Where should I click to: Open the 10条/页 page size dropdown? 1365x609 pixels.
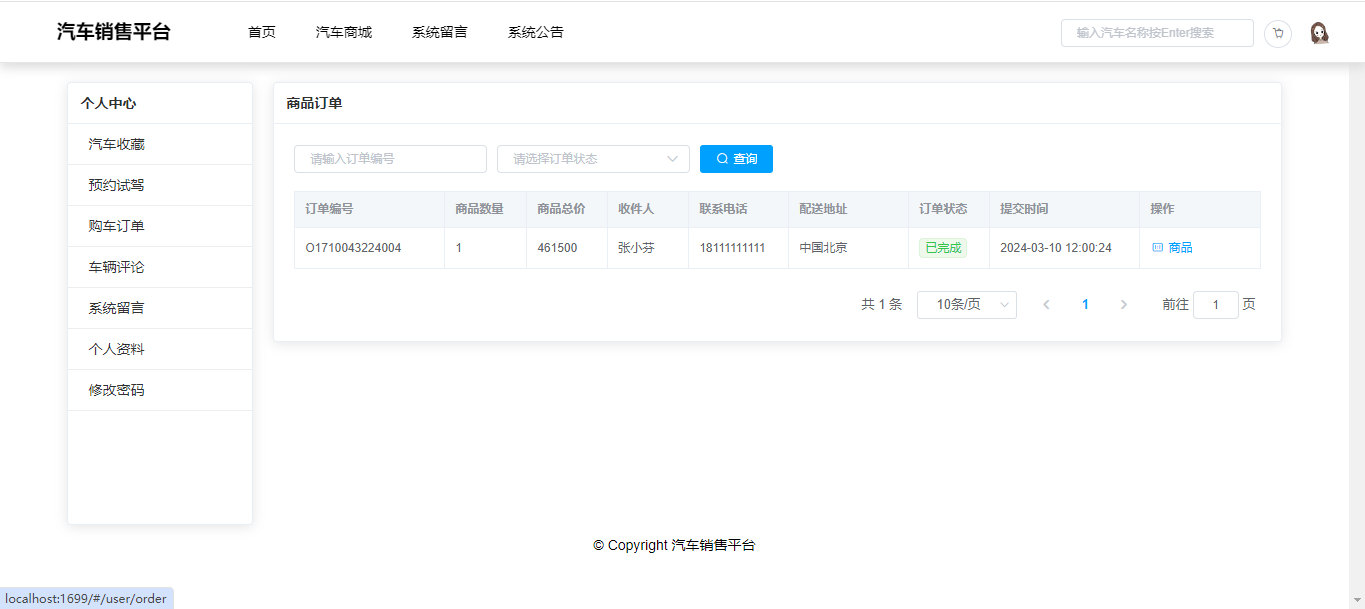tap(966, 305)
